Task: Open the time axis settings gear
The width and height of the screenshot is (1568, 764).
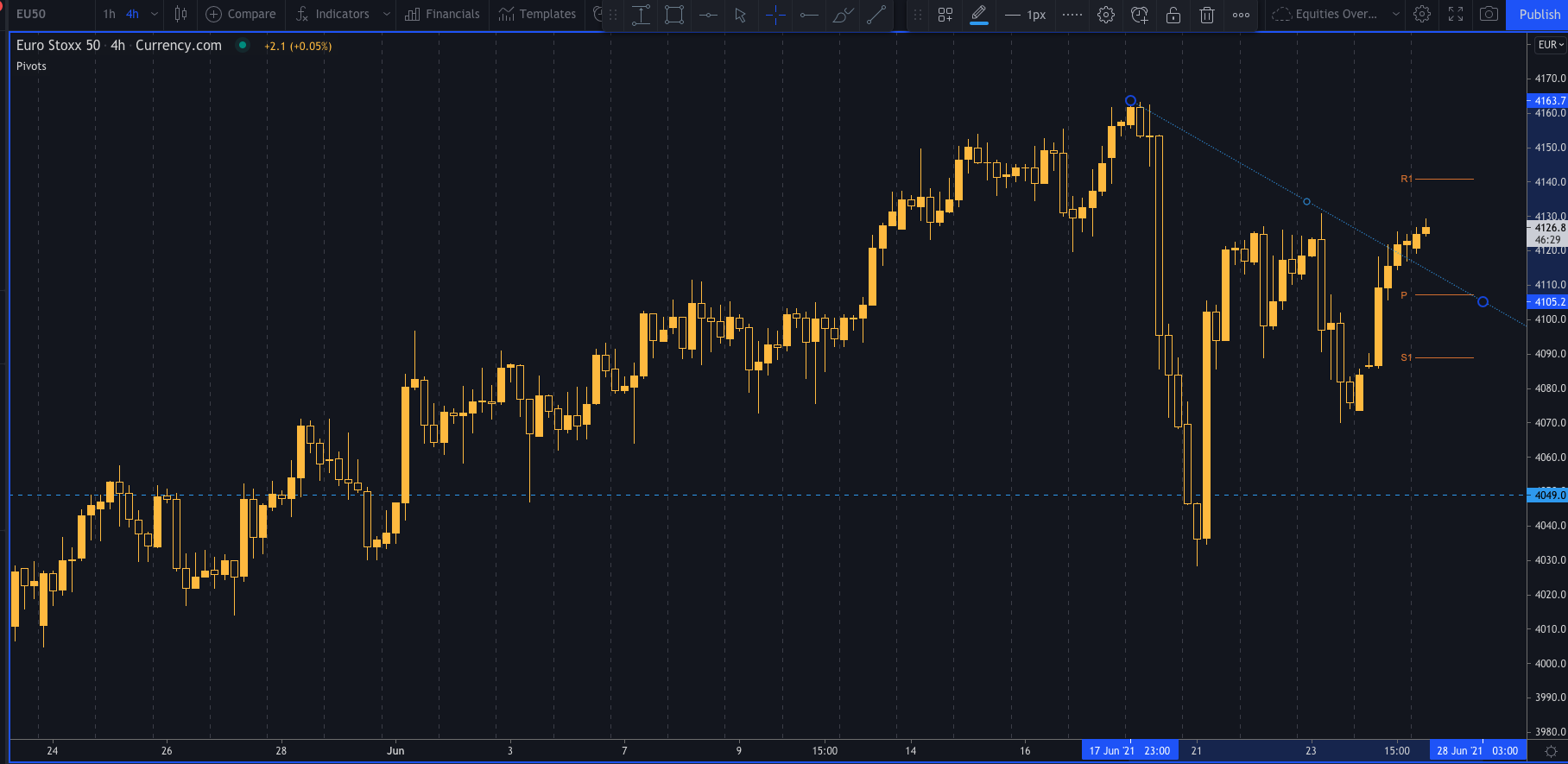Action: (x=1551, y=751)
